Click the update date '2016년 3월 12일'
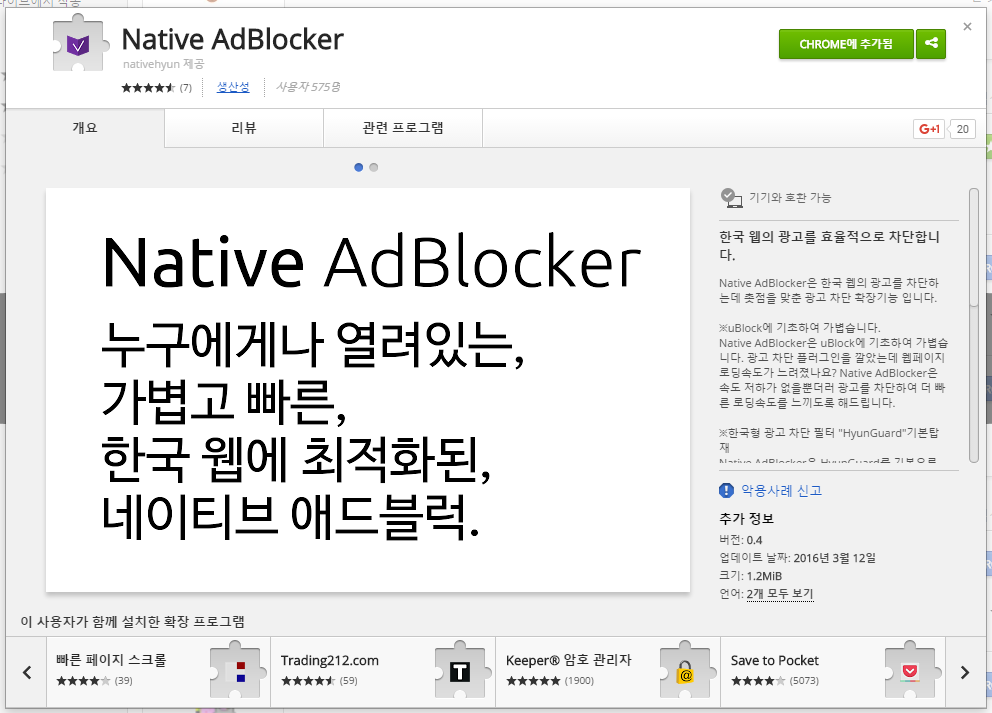The height and width of the screenshot is (713, 992). 834,558
